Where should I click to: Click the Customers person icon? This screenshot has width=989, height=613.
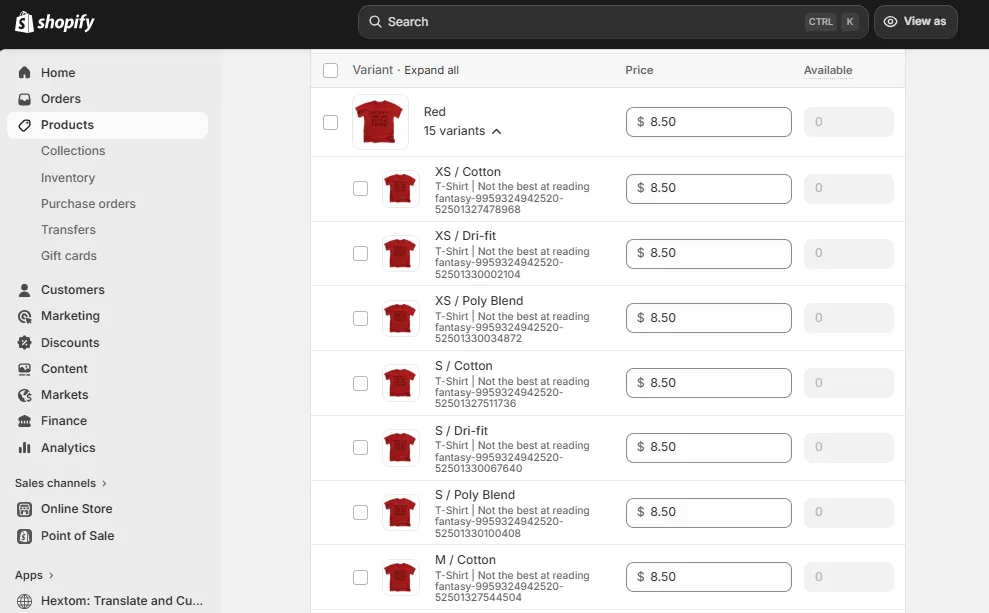(25, 290)
